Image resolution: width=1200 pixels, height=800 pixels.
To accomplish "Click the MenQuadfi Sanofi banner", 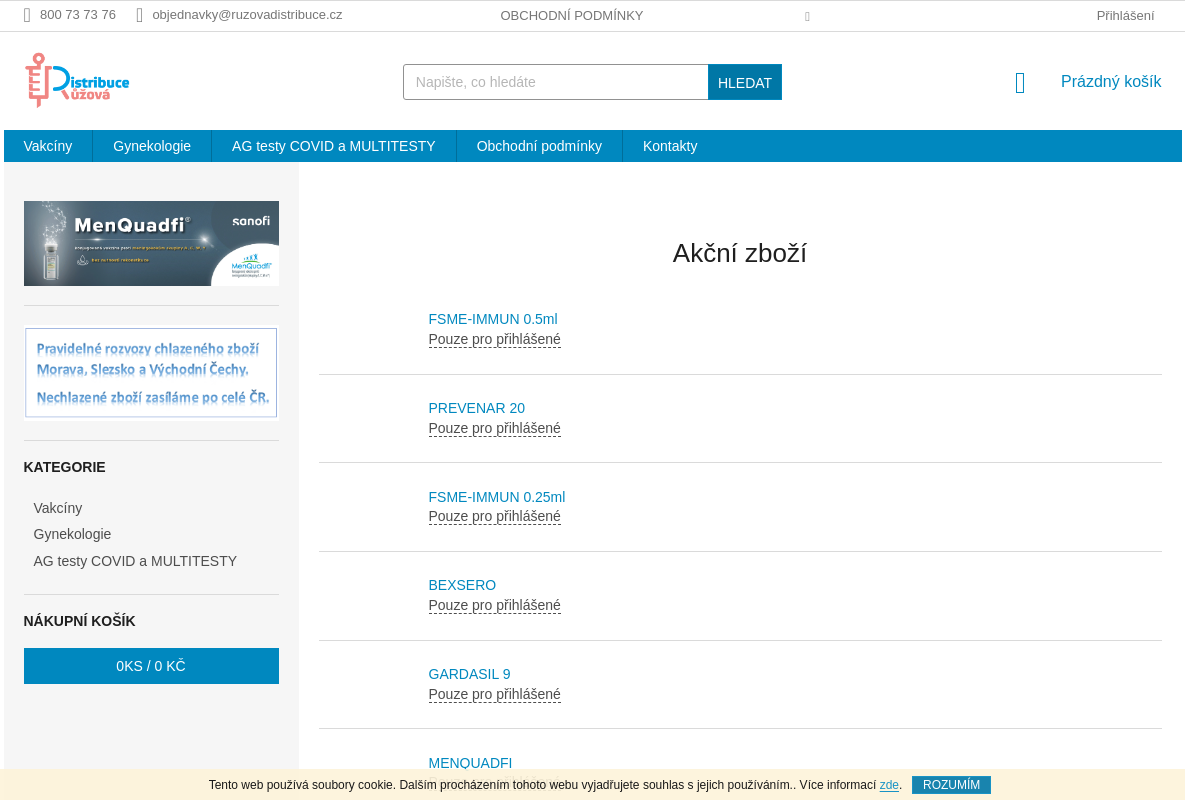I will point(151,243).
